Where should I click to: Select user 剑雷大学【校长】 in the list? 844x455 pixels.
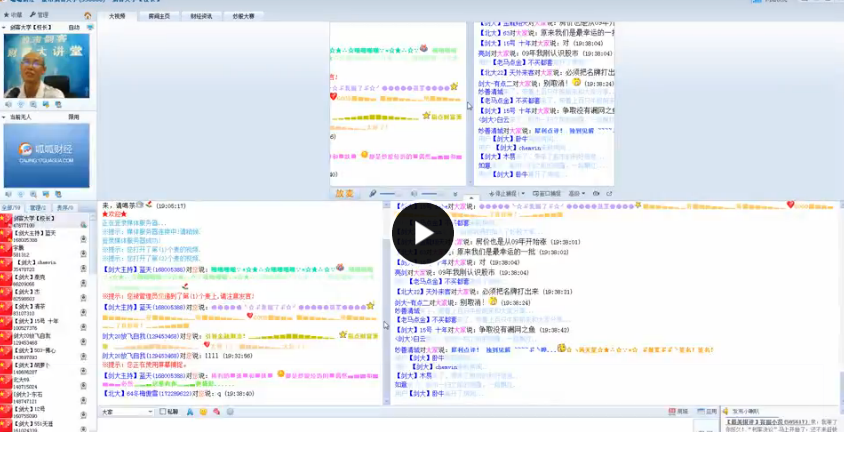click(x=46, y=221)
